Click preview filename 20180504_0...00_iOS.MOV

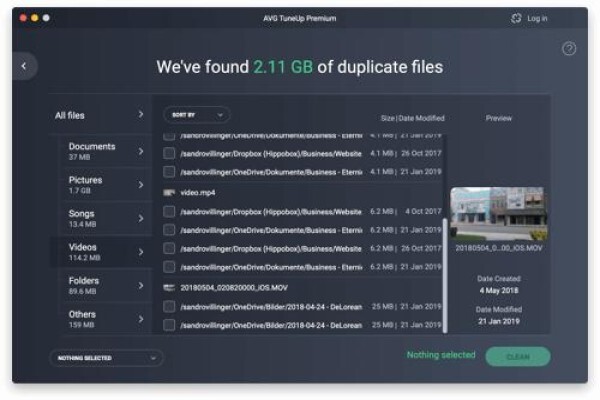click(x=499, y=248)
